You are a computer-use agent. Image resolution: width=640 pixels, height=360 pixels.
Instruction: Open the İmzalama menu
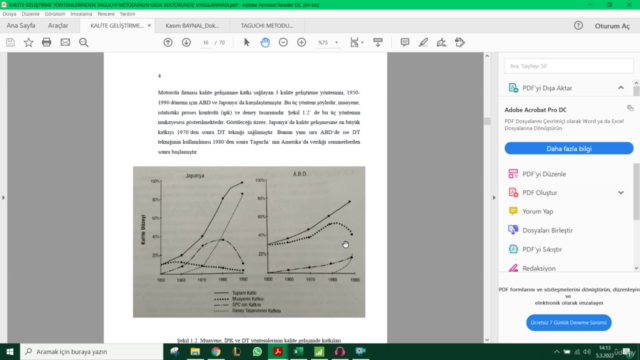[81, 14]
